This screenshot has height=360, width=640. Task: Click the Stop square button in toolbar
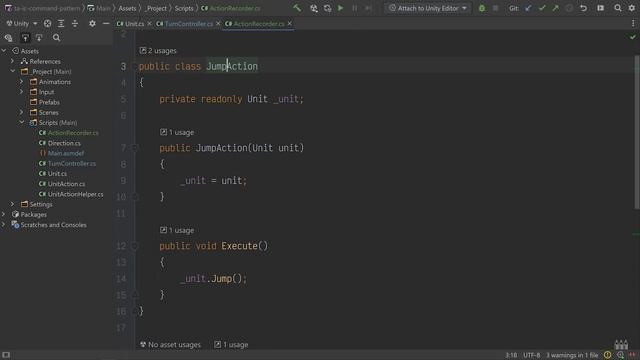click(496, 8)
